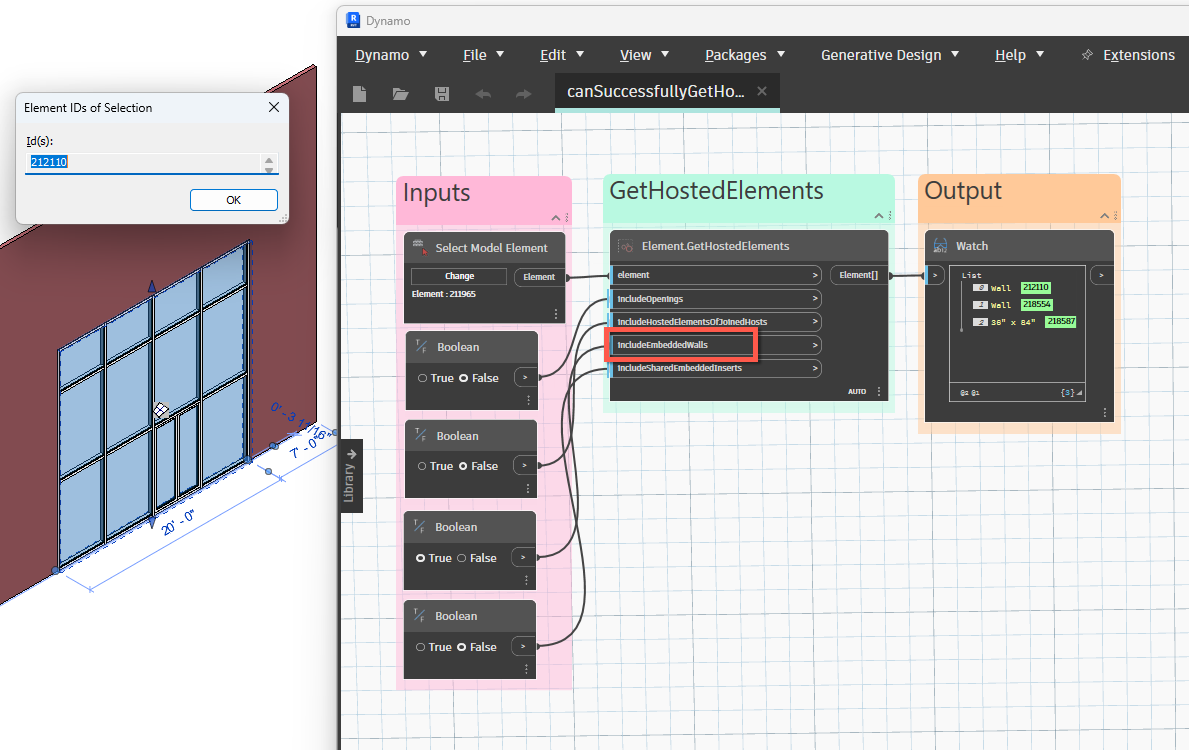
Task: Redo using the right arrow toolbar icon
Action: tap(523, 94)
